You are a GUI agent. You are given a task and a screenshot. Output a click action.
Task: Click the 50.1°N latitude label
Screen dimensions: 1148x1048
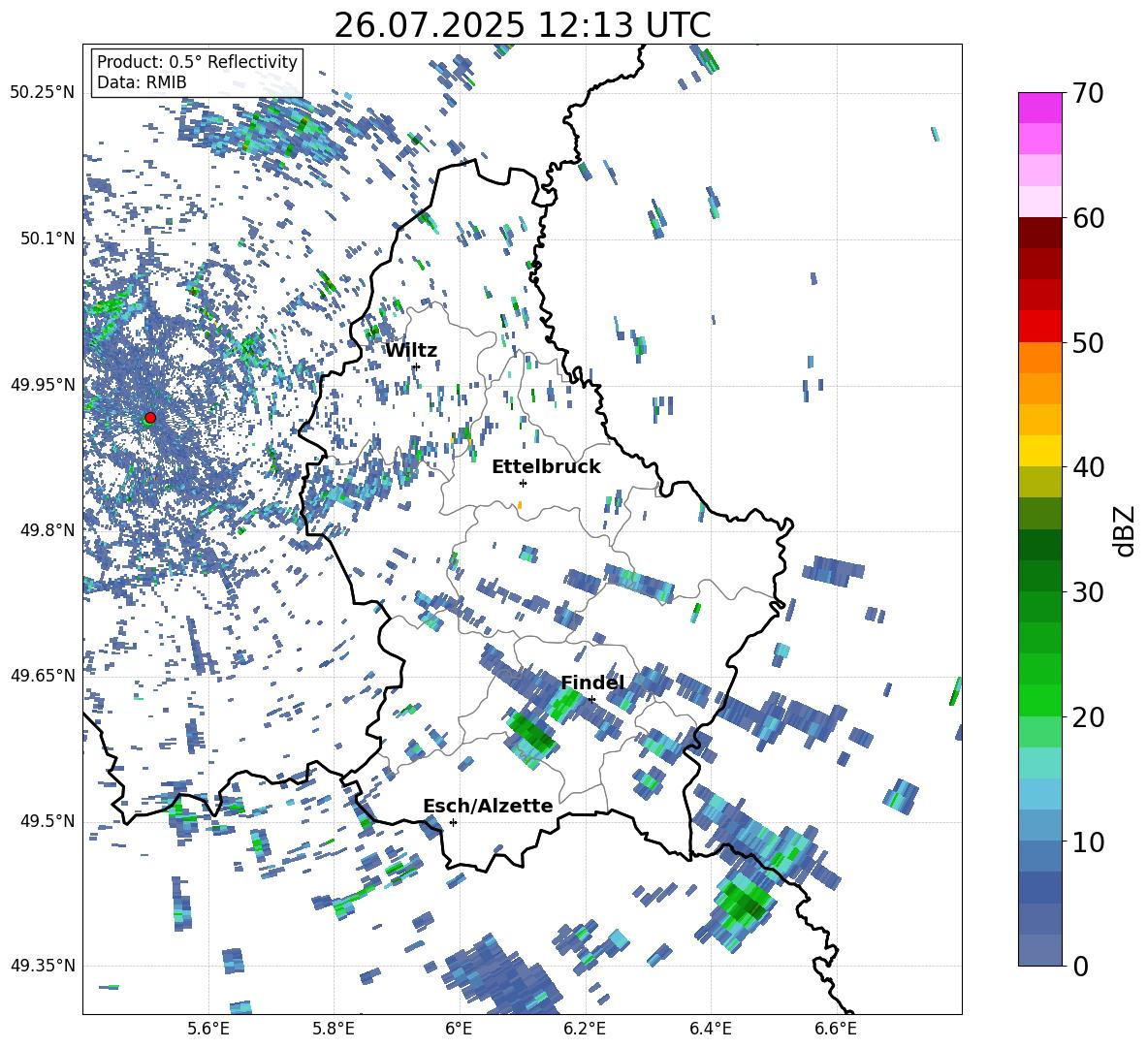click(47, 238)
